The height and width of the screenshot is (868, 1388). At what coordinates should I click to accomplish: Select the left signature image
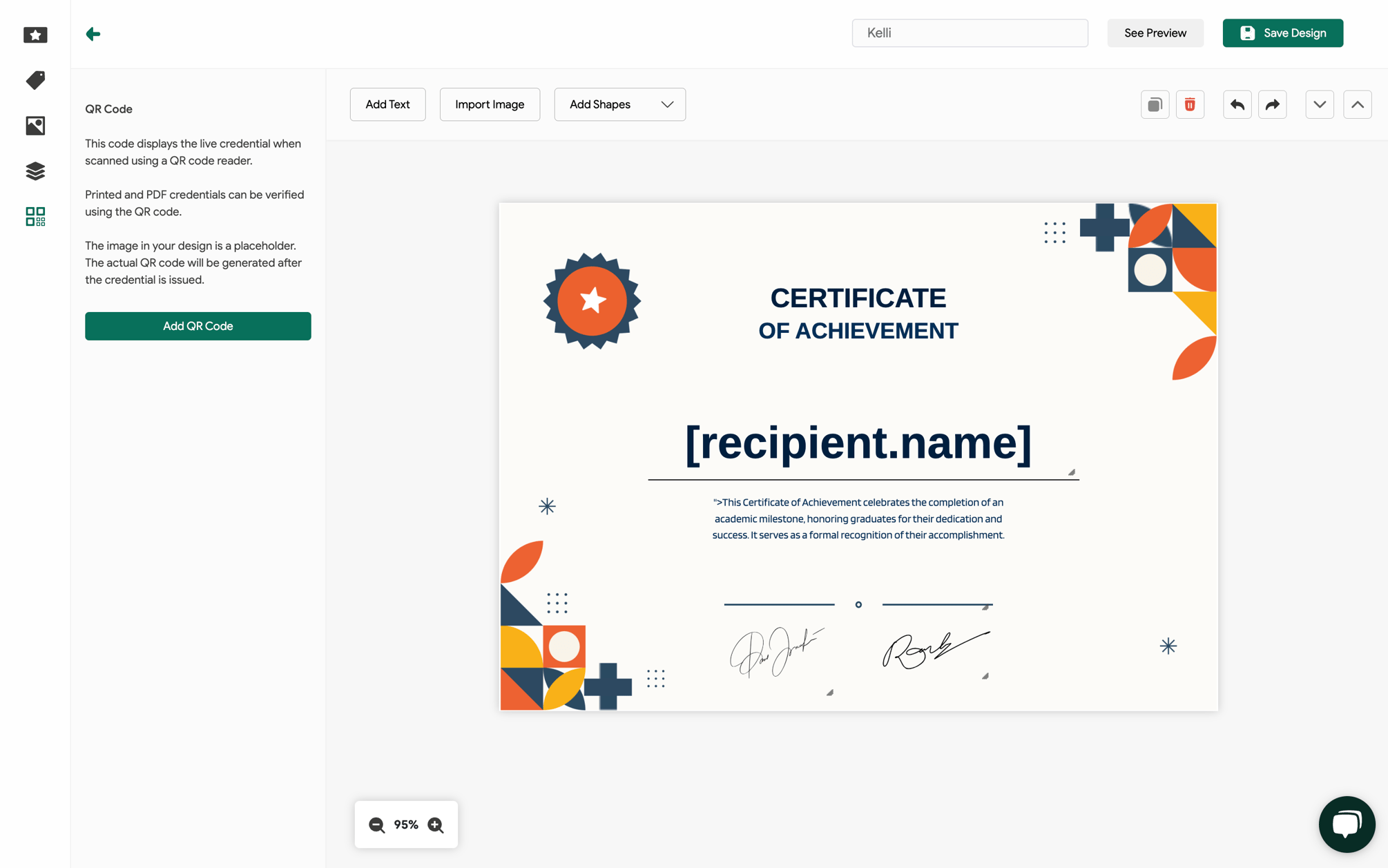tap(777, 652)
